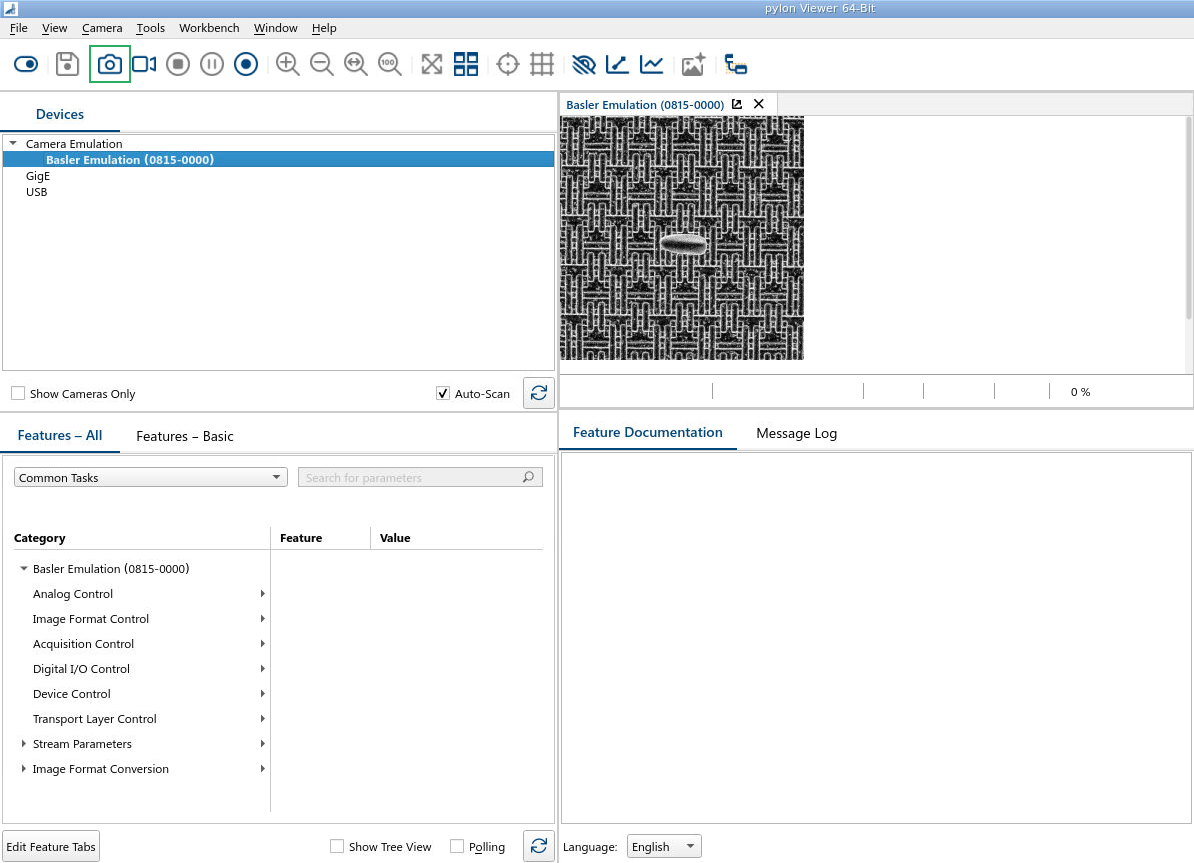
Task: Open the Language dropdown showing English
Action: click(664, 846)
